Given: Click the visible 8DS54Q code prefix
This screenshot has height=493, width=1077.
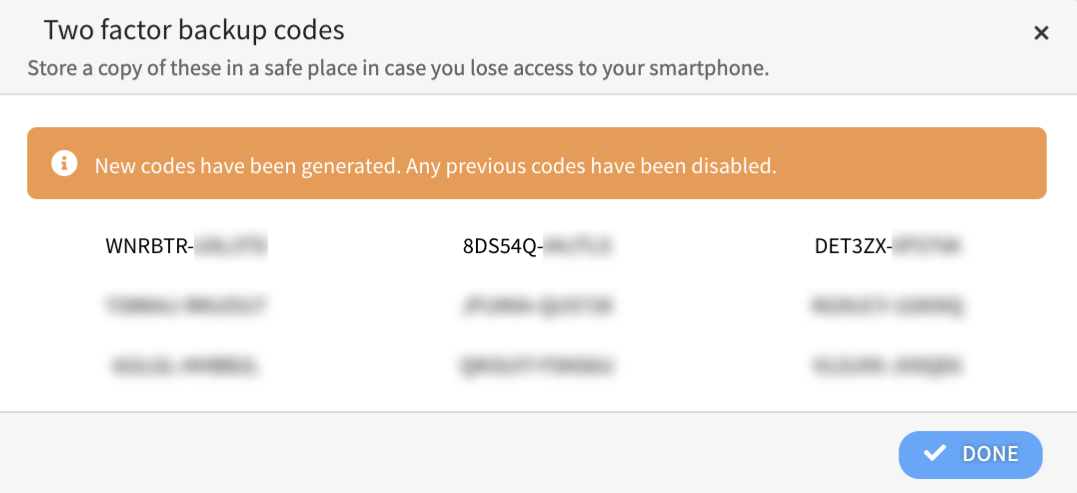Looking at the screenshot, I should (x=500, y=246).
